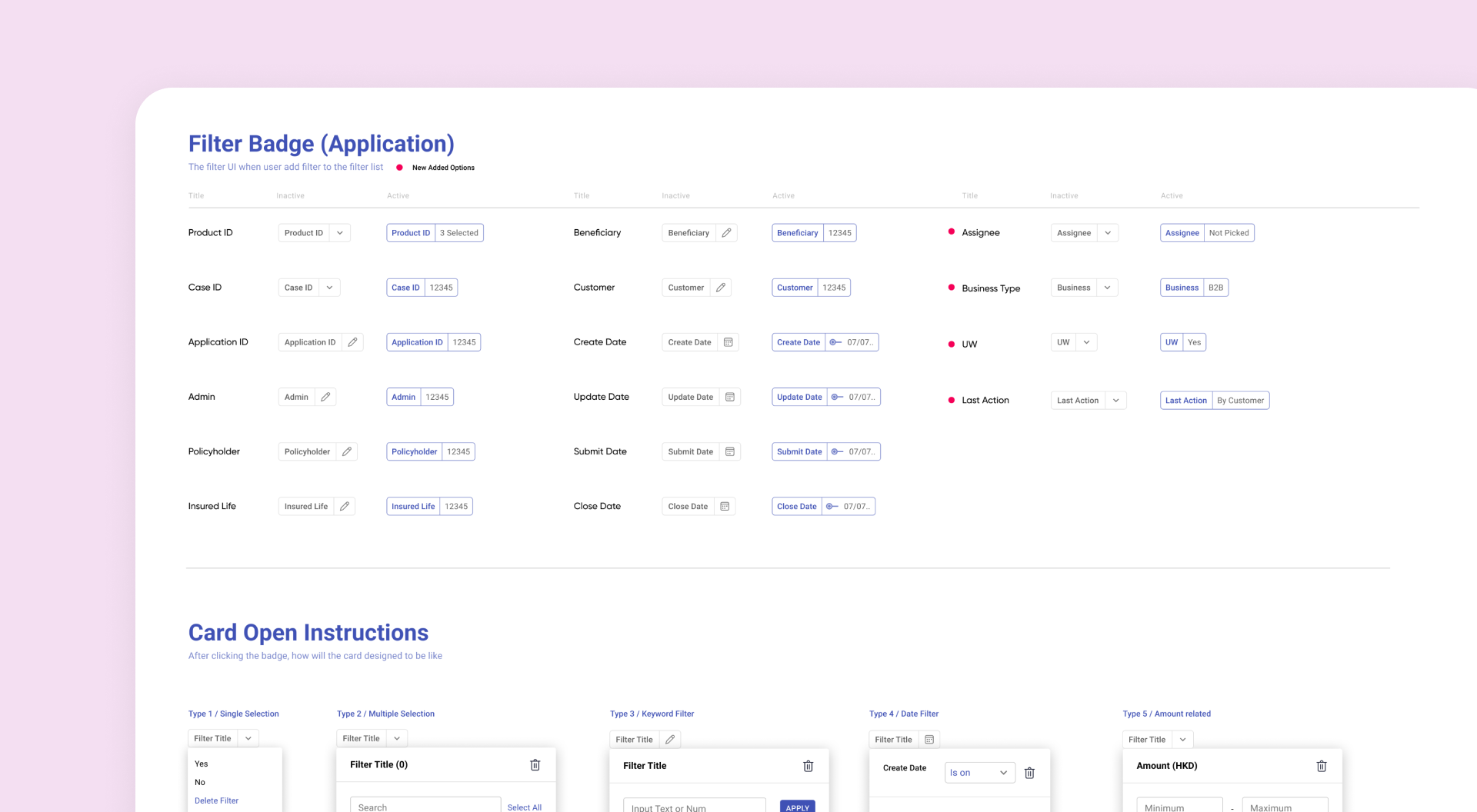Click the 'Yes' value on active UW badge

1194,342
